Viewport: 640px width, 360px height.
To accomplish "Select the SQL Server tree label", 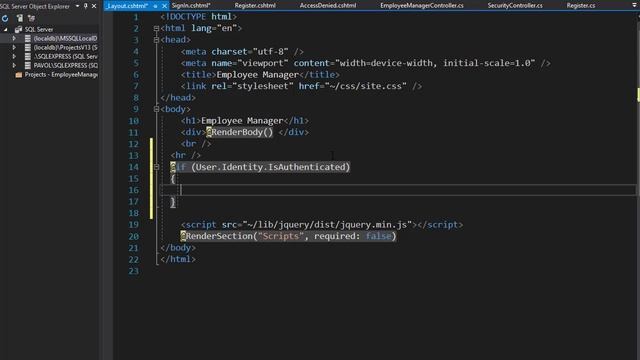I will pos(39,29).
